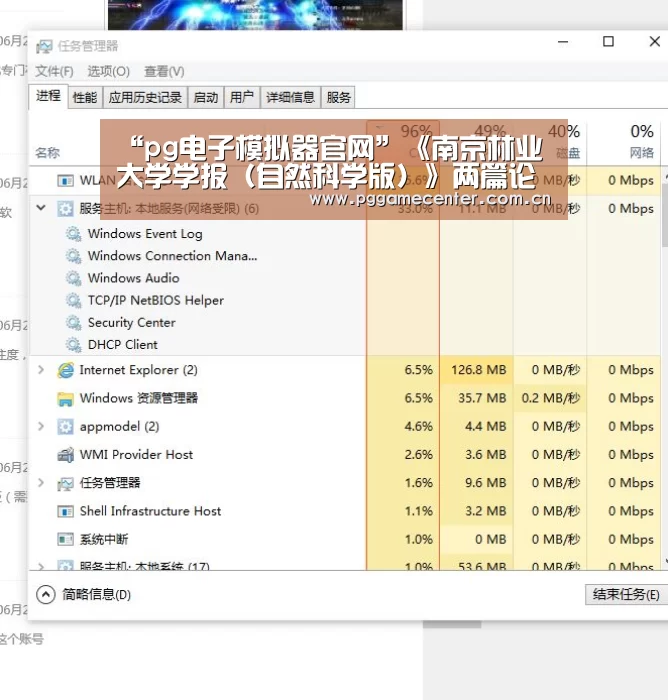The width and height of the screenshot is (668, 700).
Task: Sort by the 名称 column header
Action: tap(48, 153)
